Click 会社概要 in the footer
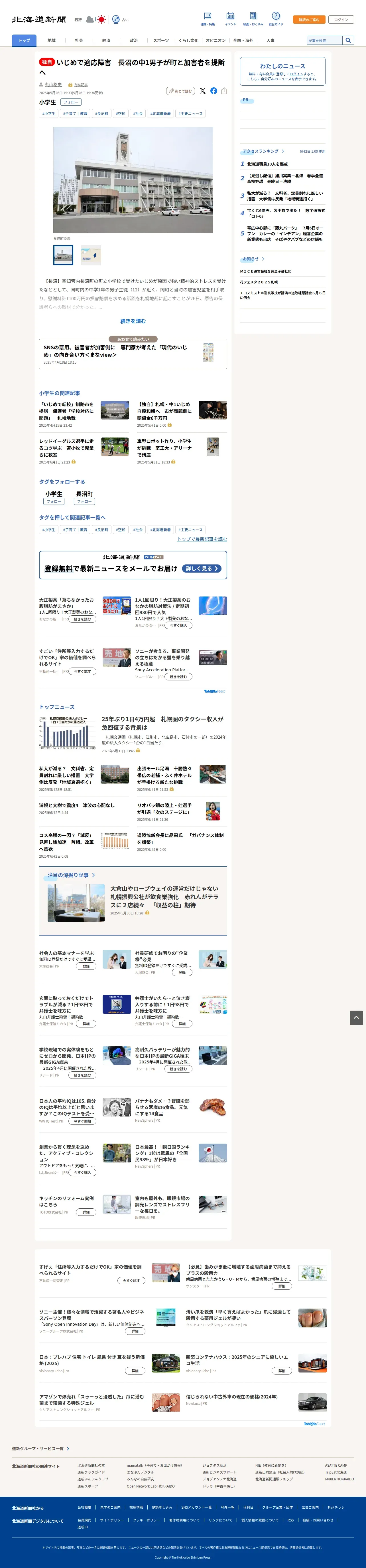 [x=84, y=1507]
